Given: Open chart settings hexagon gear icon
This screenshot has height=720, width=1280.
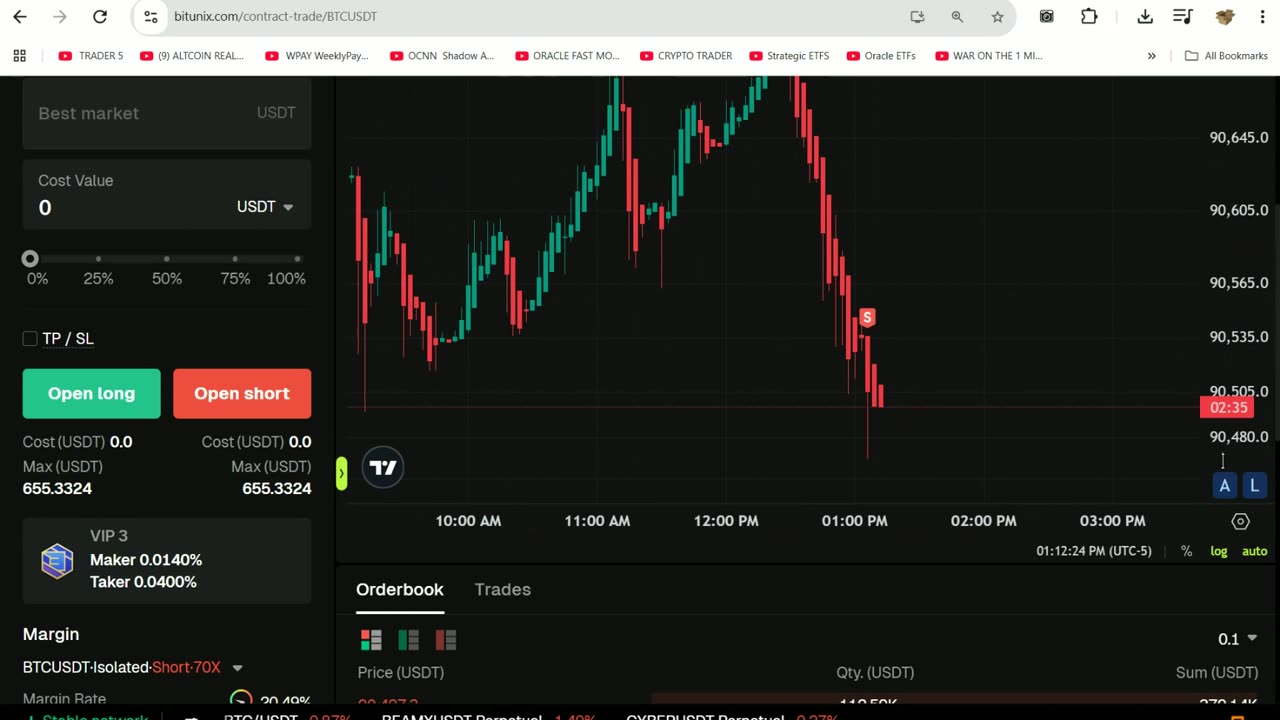Looking at the screenshot, I should (1240, 521).
